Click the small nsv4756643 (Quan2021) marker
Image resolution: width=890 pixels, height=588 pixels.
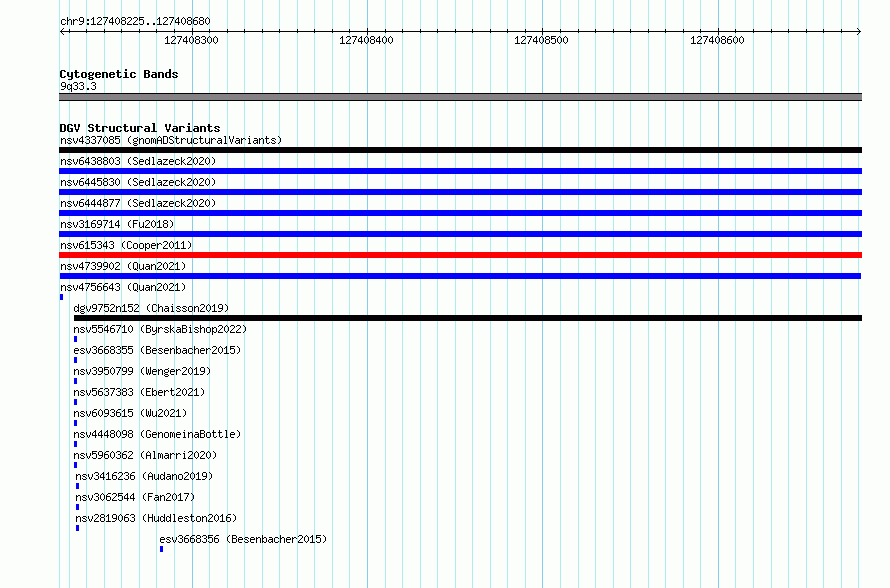pyautogui.click(x=61, y=297)
